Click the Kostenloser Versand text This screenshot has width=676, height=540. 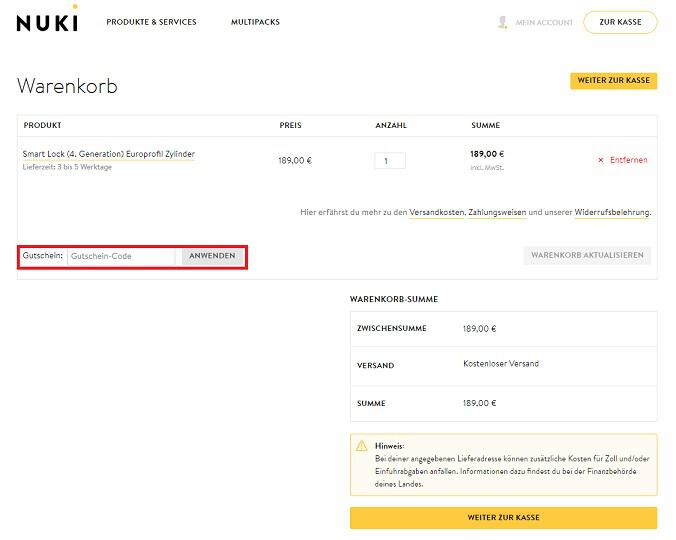click(501, 364)
